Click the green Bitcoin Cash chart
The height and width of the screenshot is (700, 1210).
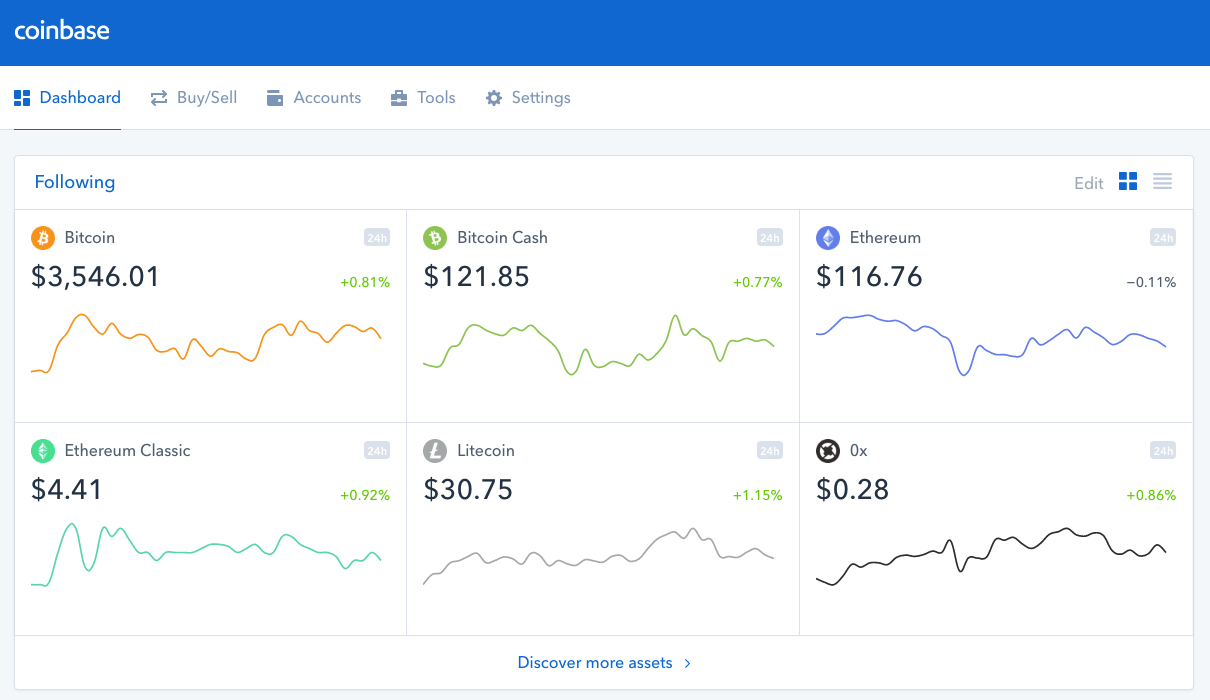pos(599,345)
